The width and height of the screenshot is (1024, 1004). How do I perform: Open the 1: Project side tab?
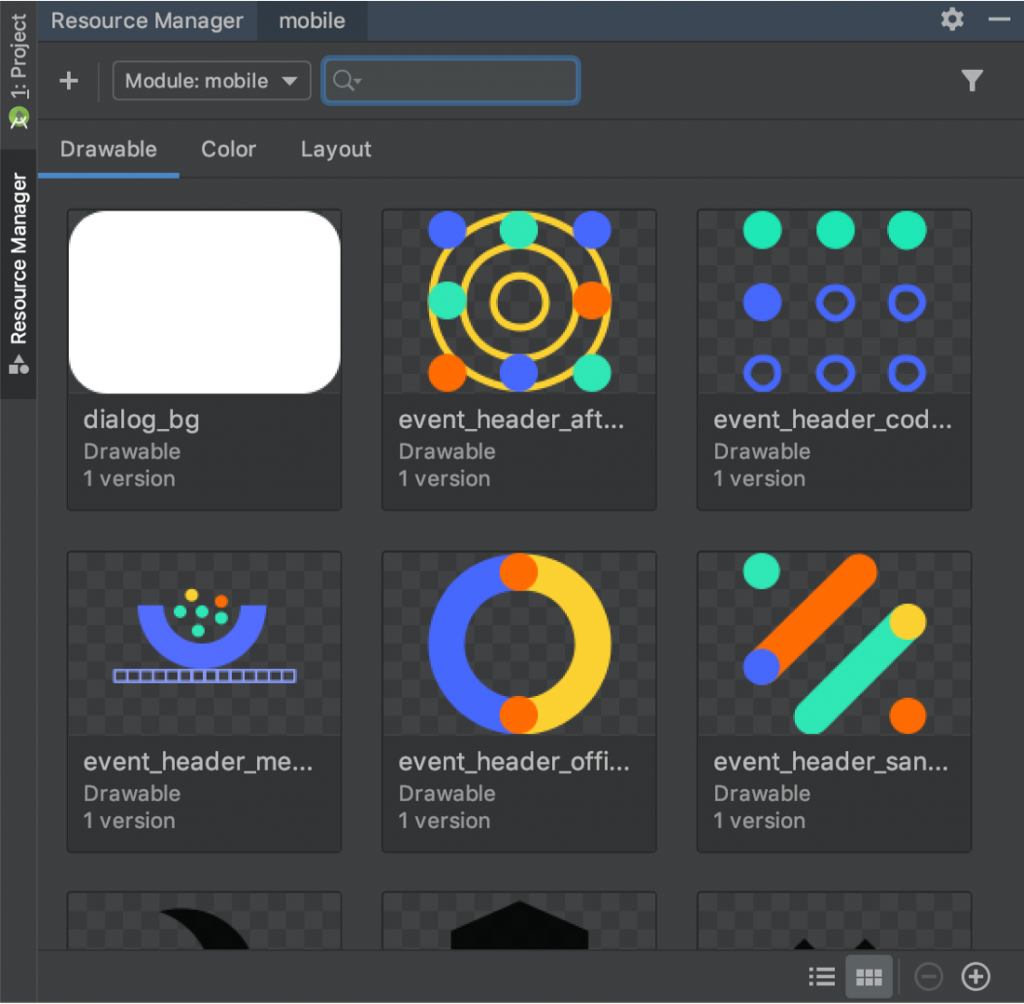18,70
